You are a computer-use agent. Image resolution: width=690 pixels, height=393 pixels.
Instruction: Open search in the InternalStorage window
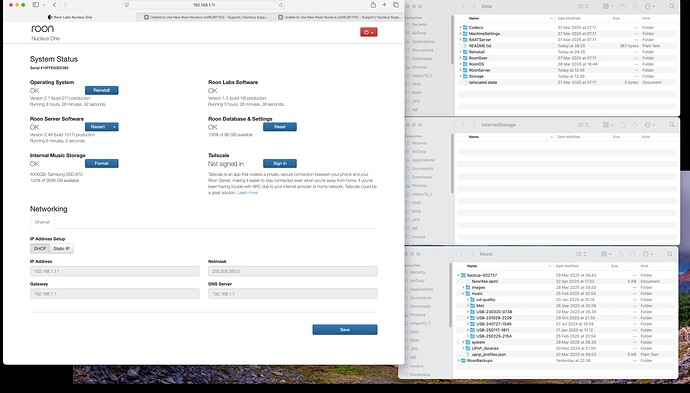[672, 125]
